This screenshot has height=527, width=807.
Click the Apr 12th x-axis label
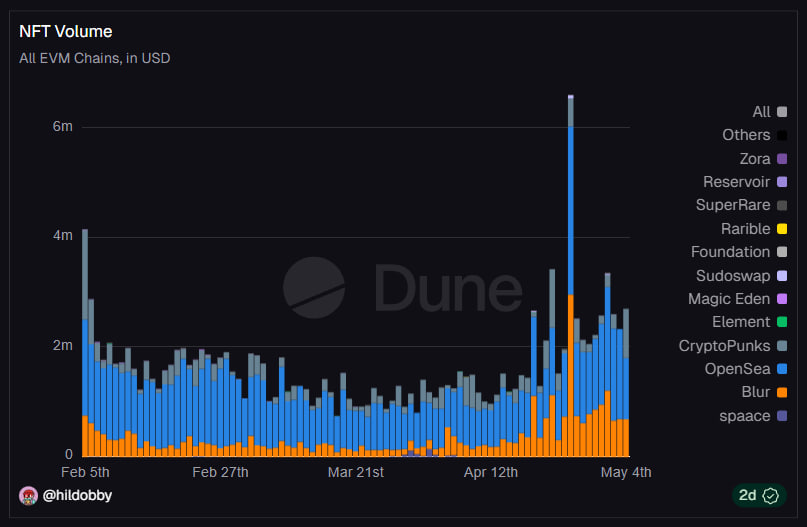point(490,472)
